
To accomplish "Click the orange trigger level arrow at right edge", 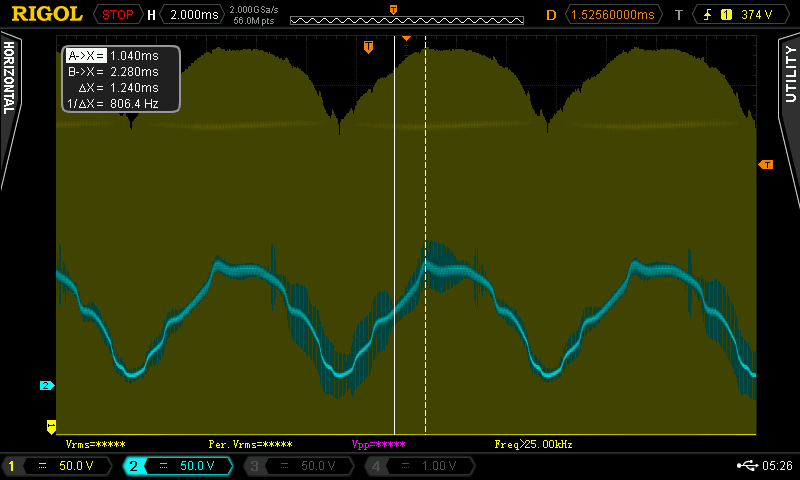I will coord(766,164).
